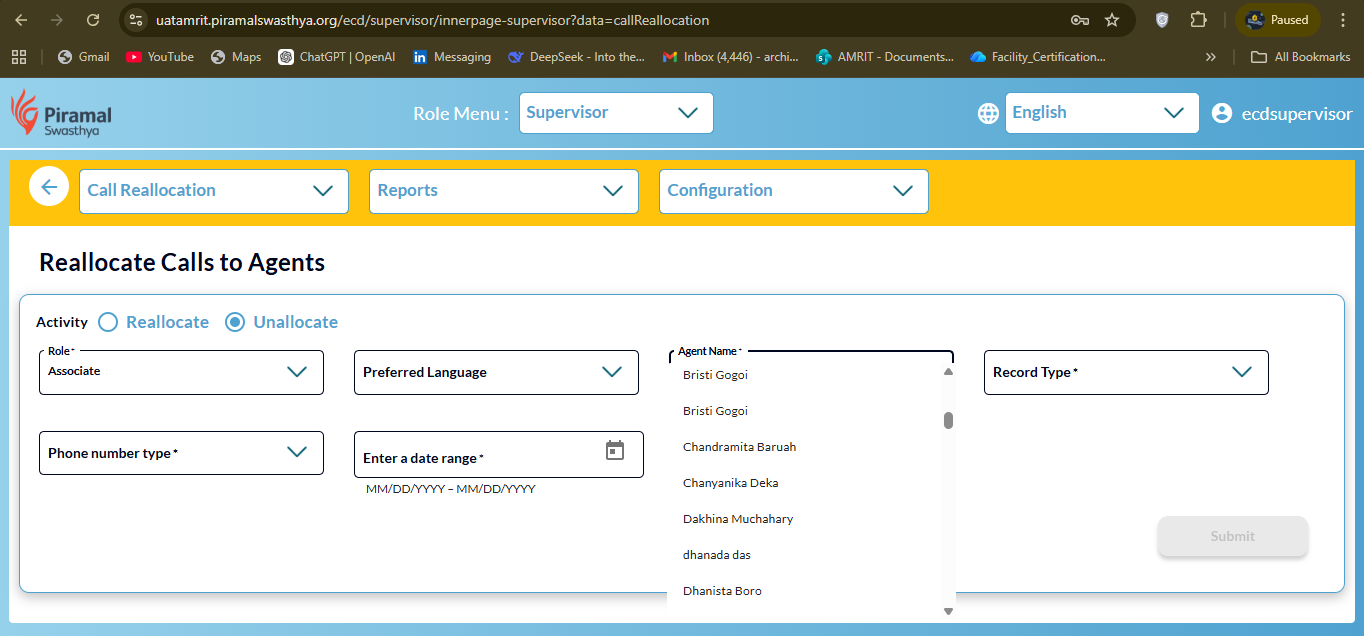Viewport: 1364px width, 636px height.
Task: Open the Phone number type dropdown
Action: click(181, 453)
